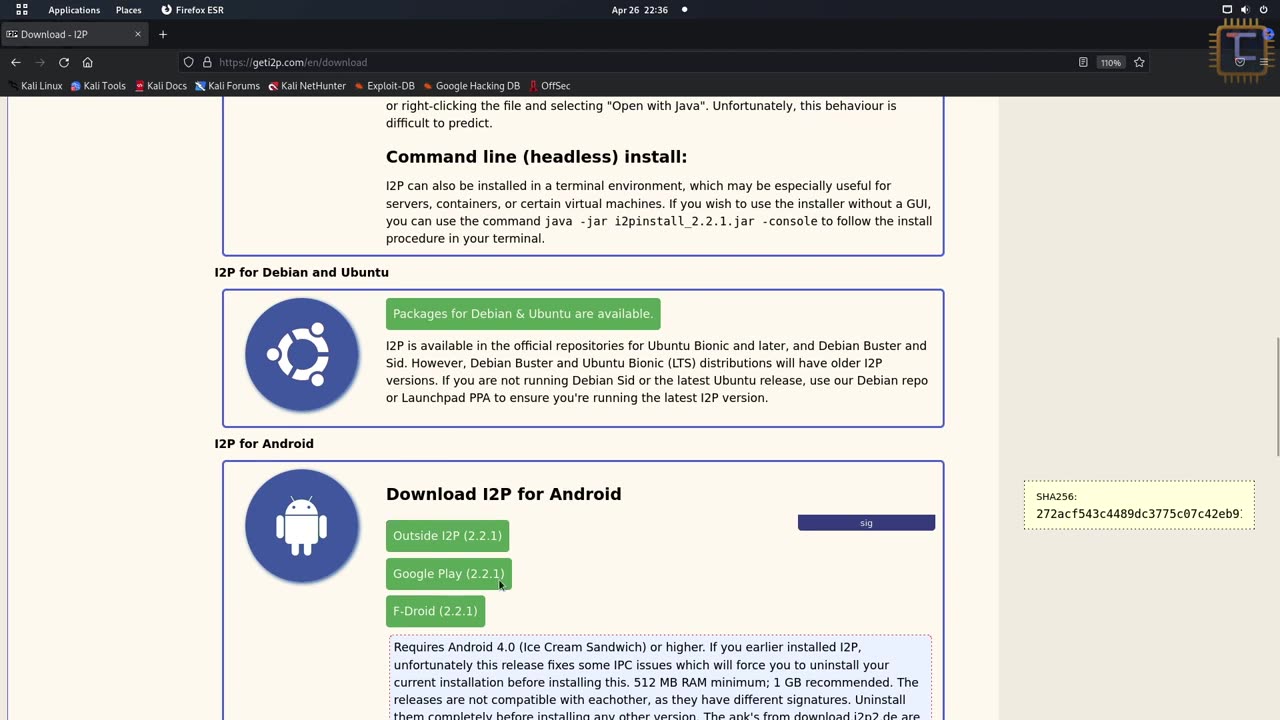
Task: Click Packages for Debian & Ubuntu button
Action: 523,314
